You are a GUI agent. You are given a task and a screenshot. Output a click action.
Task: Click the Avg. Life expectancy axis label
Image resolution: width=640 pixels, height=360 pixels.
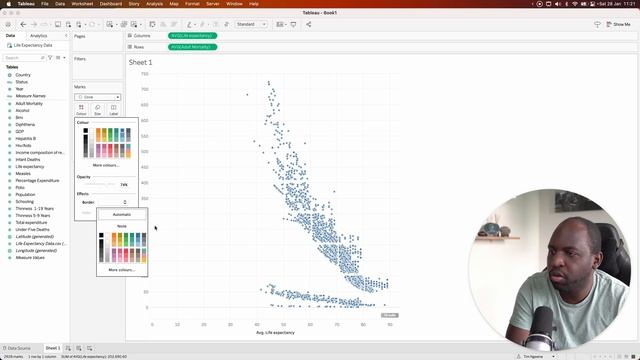[x=275, y=333]
